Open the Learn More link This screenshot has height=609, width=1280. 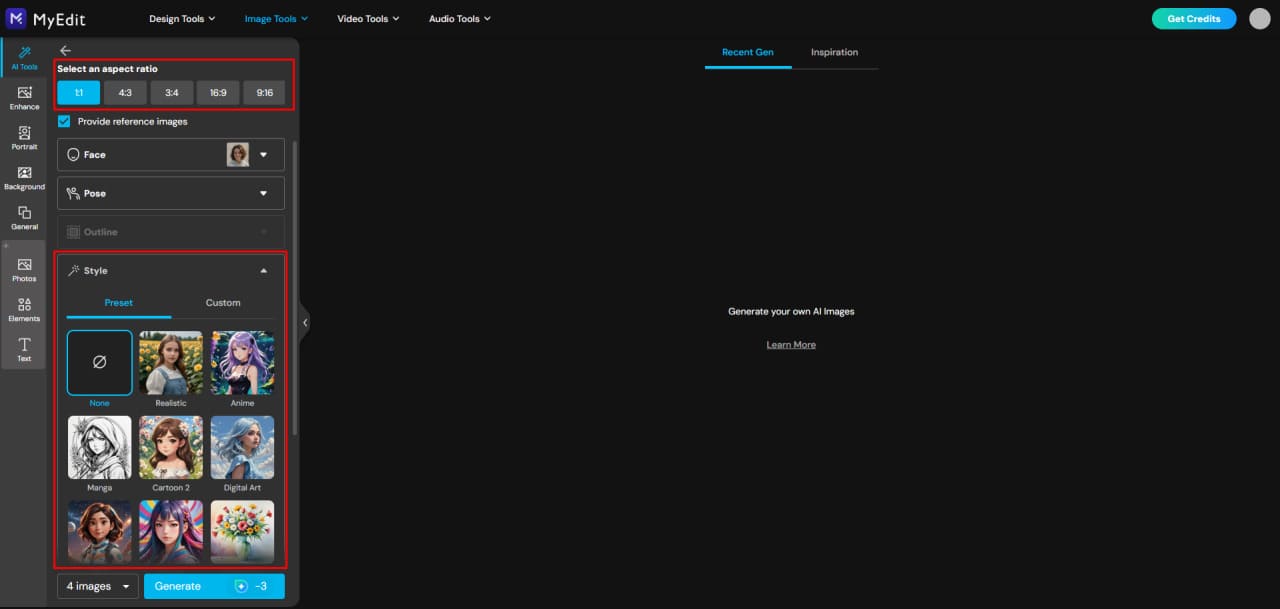click(791, 345)
